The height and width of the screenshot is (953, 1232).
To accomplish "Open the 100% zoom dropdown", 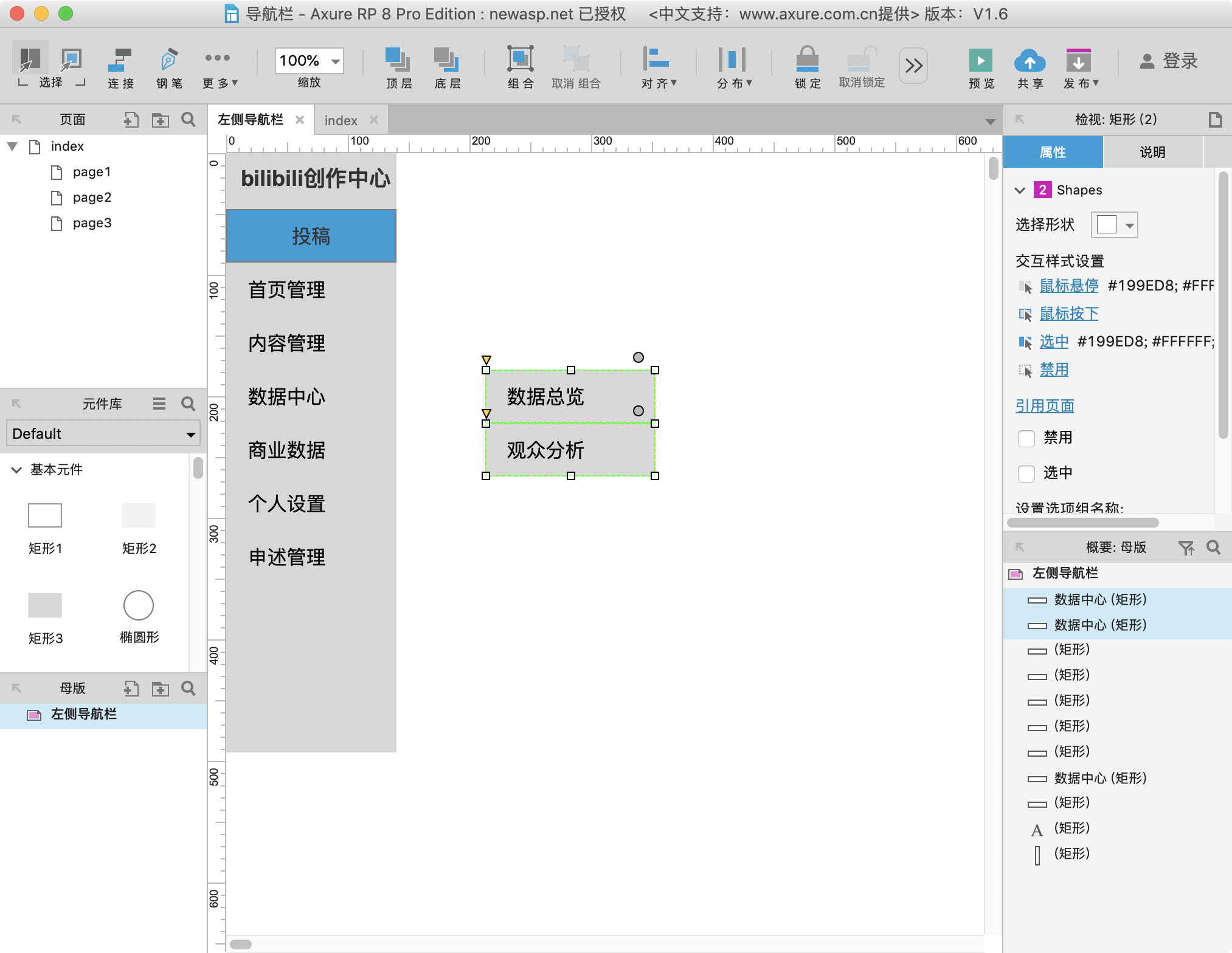I will (x=335, y=61).
